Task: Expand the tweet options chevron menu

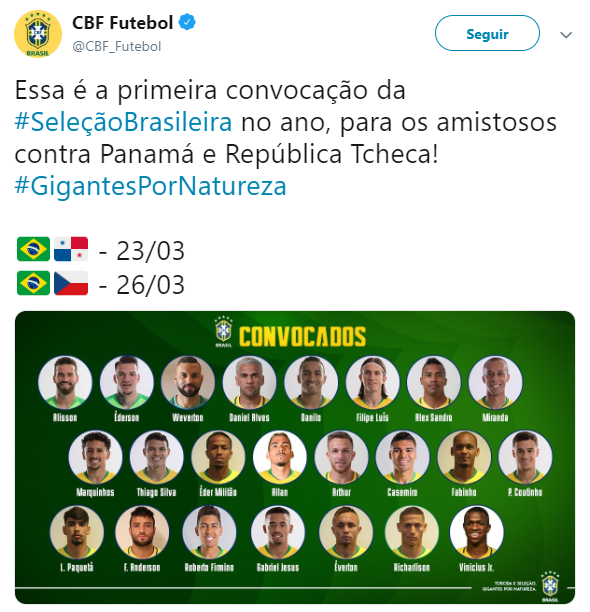Action: pyautogui.click(x=566, y=35)
